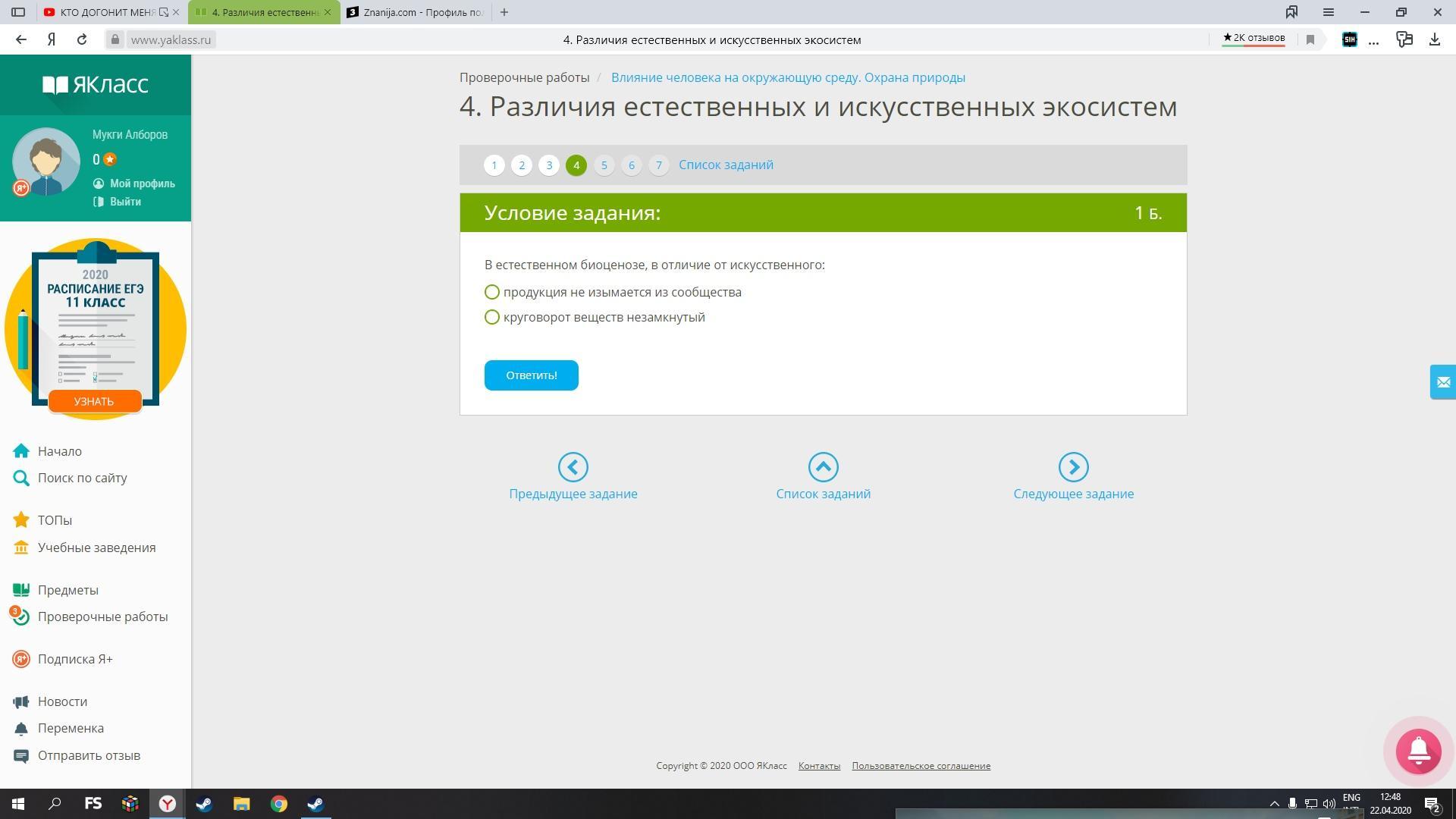
Task: Click the УЗНАТЬ button on the banner
Action: click(x=94, y=401)
